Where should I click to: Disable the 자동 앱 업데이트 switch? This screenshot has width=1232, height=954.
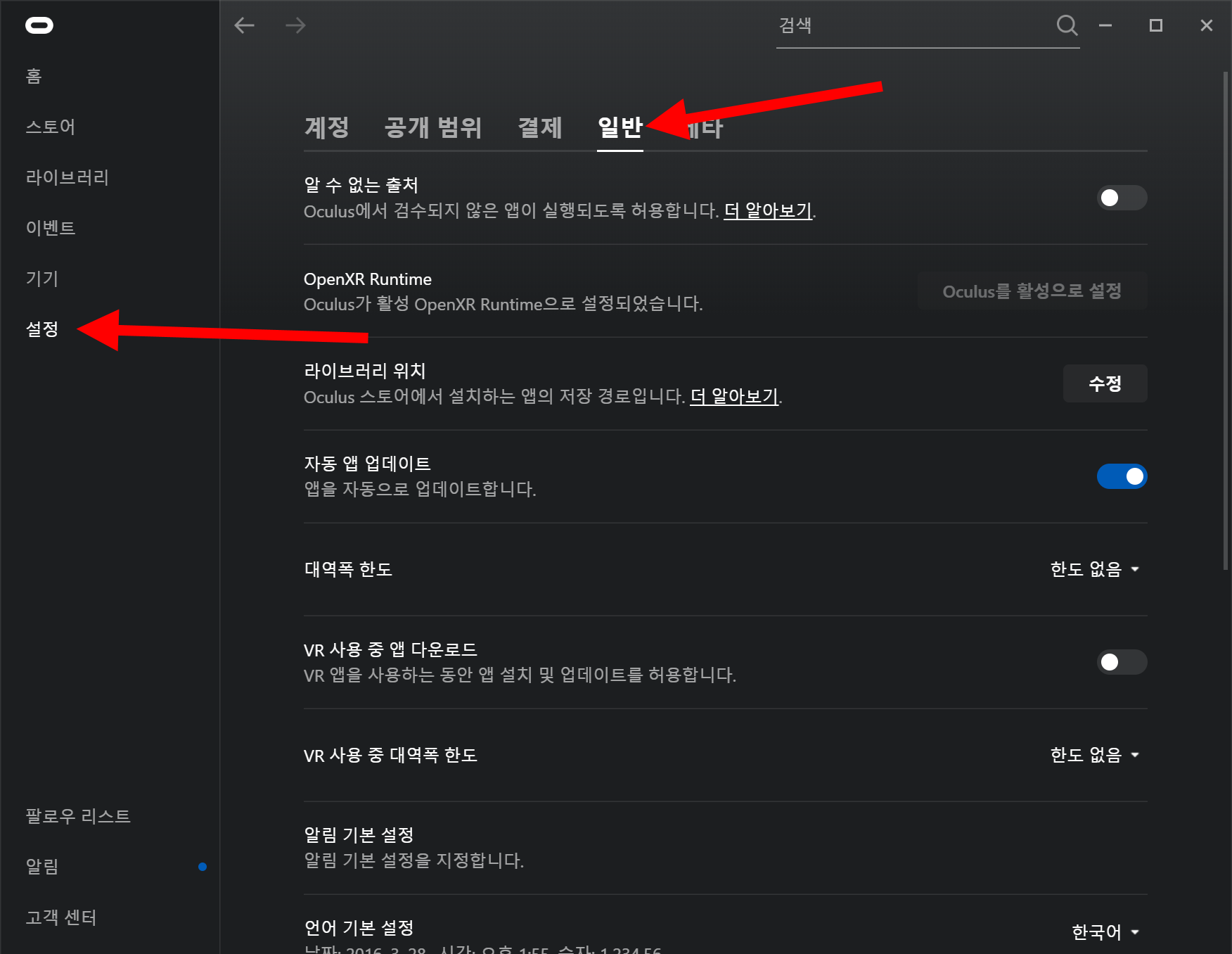click(1122, 476)
